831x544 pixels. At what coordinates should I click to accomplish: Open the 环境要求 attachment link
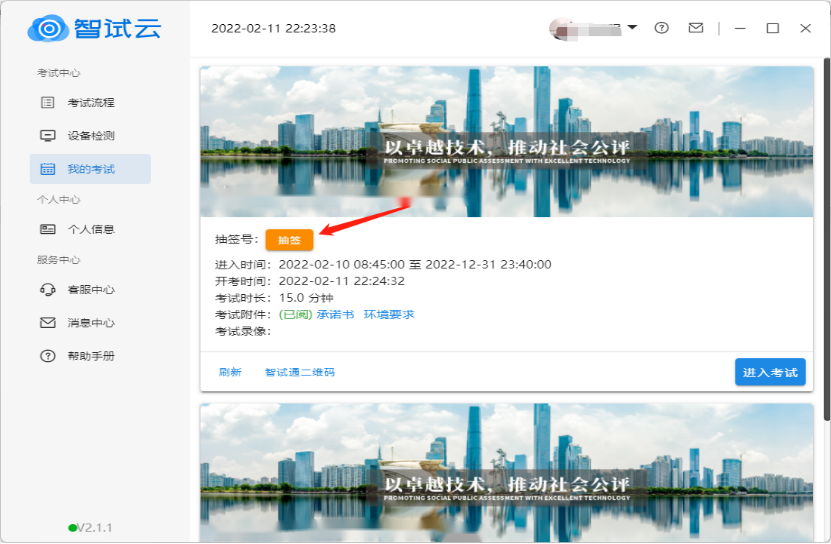coord(388,314)
